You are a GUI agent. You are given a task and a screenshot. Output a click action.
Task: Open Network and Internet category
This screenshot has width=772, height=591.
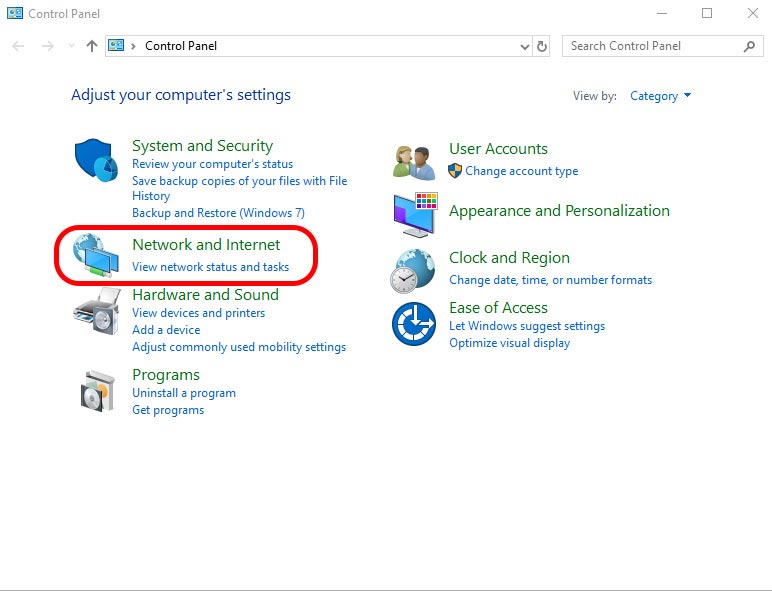206,245
